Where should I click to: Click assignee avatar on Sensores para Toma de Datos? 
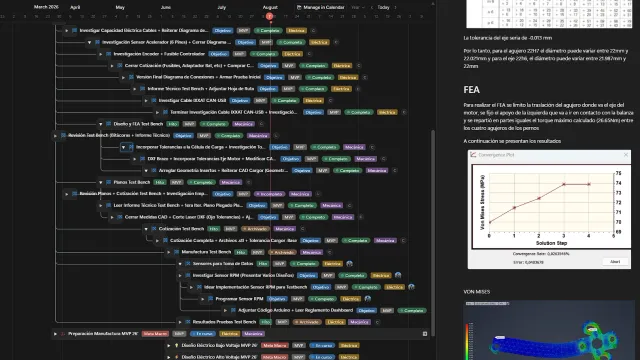pyautogui.click(x=349, y=264)
